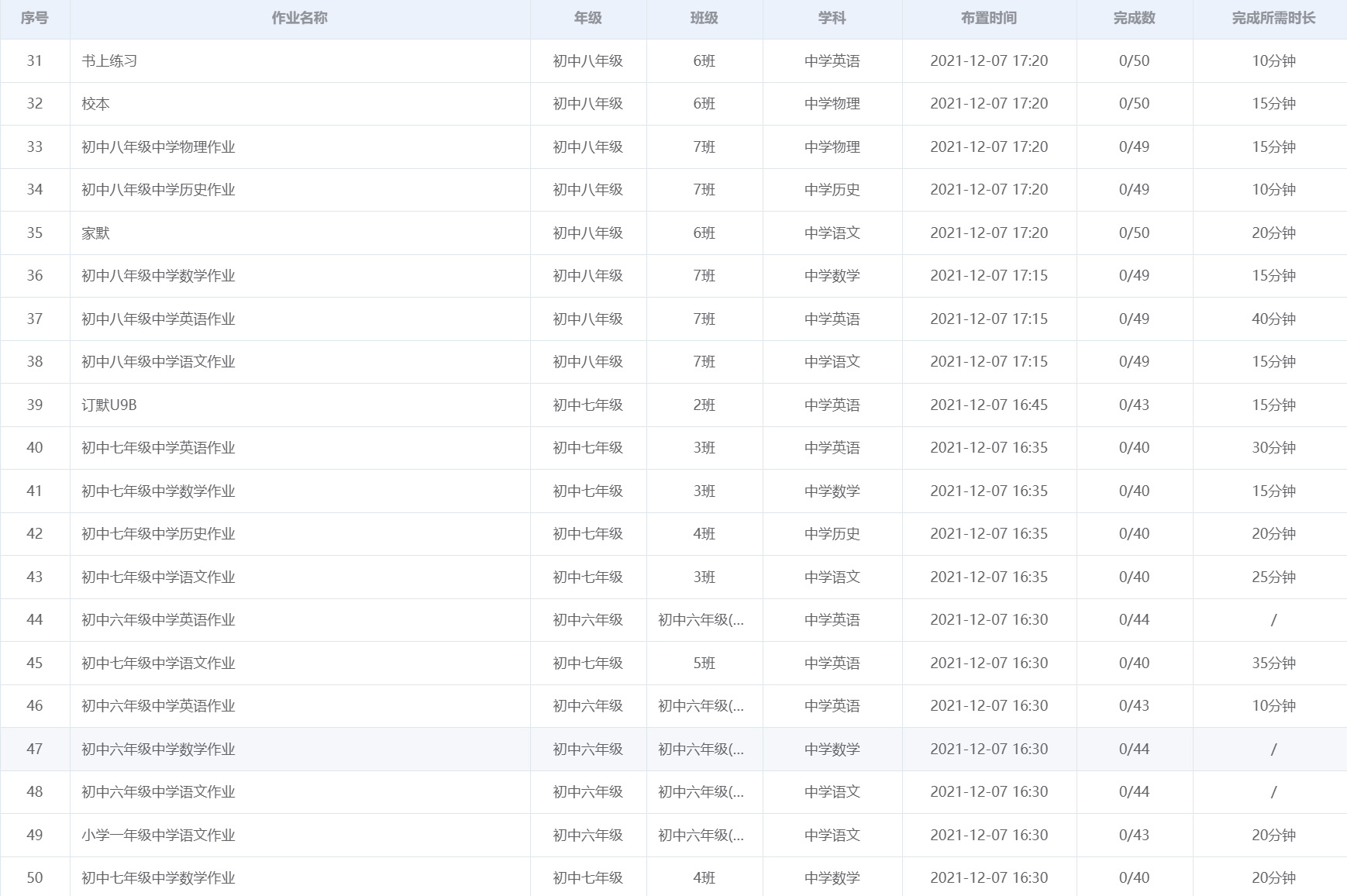The image size is (1347, 896).
Task: Sort by 布置时间 column header
Action: coord(988,19)
